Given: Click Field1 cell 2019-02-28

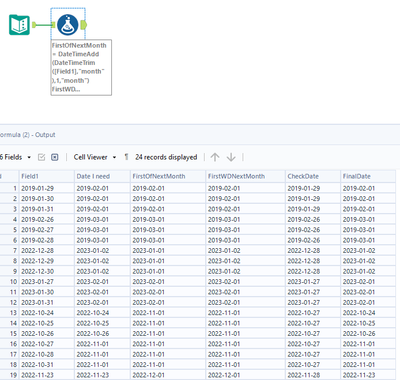Looking at the screenshot, I should pos(47,240).
